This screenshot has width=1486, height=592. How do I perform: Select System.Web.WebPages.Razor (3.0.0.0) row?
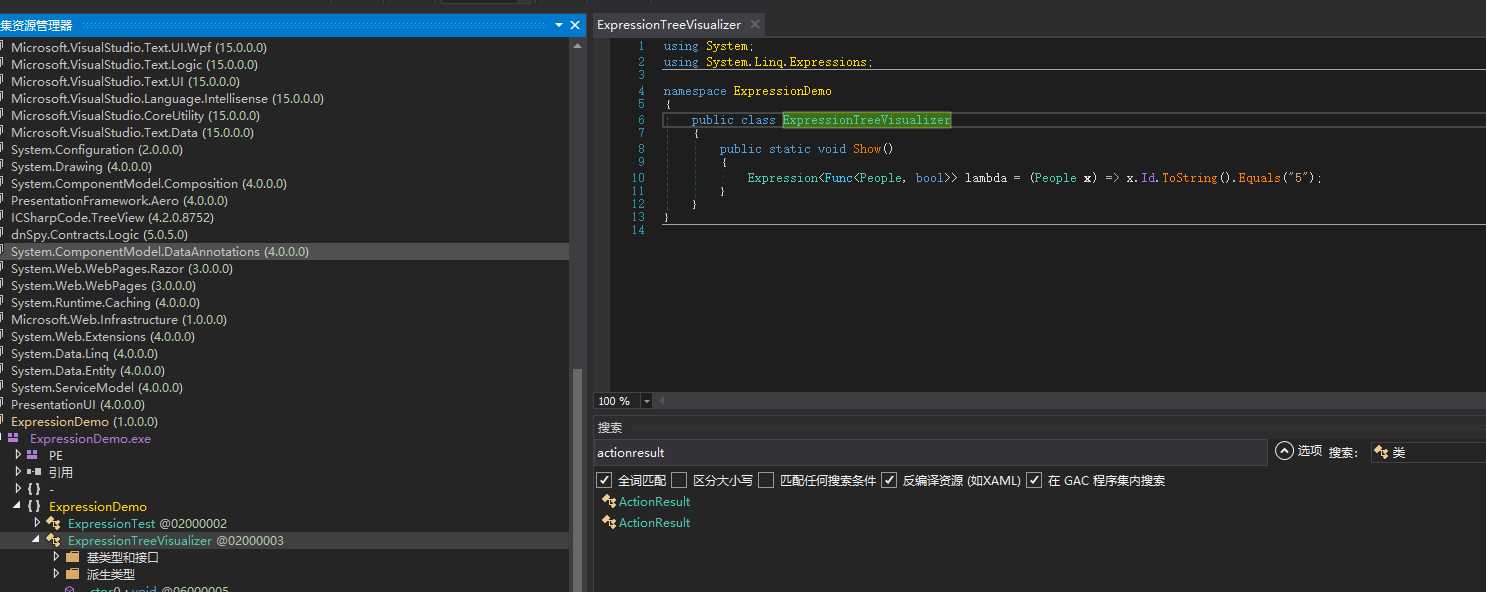click(285, 268)
